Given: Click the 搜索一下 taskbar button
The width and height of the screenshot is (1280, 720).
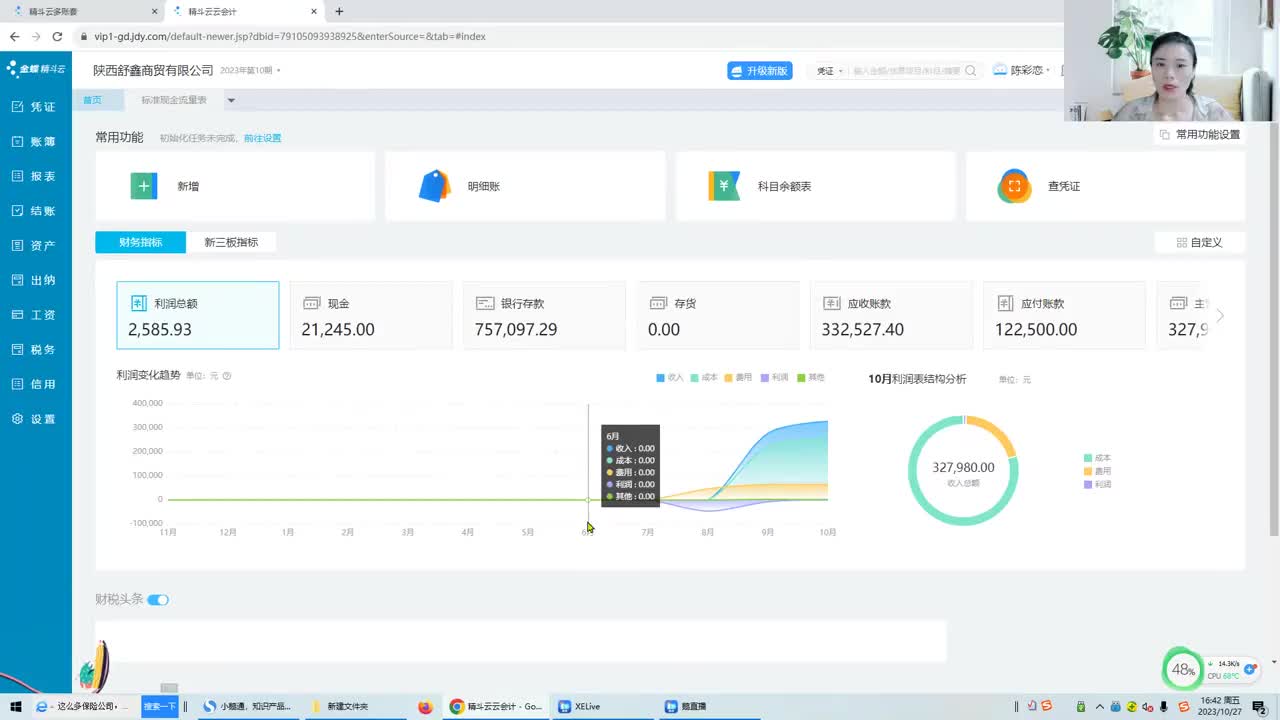Looking at the screenshot, I should point(160,706).
